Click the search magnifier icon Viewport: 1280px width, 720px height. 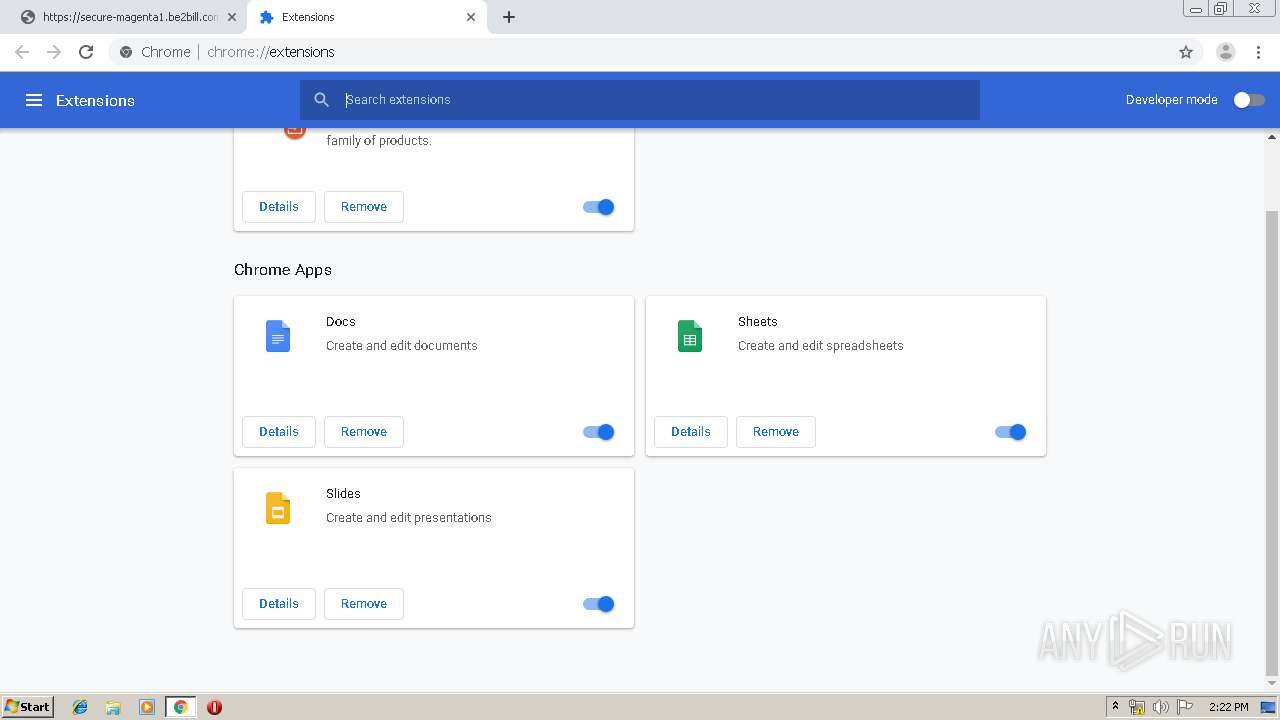pyautogui.click(x=321, y=100)
